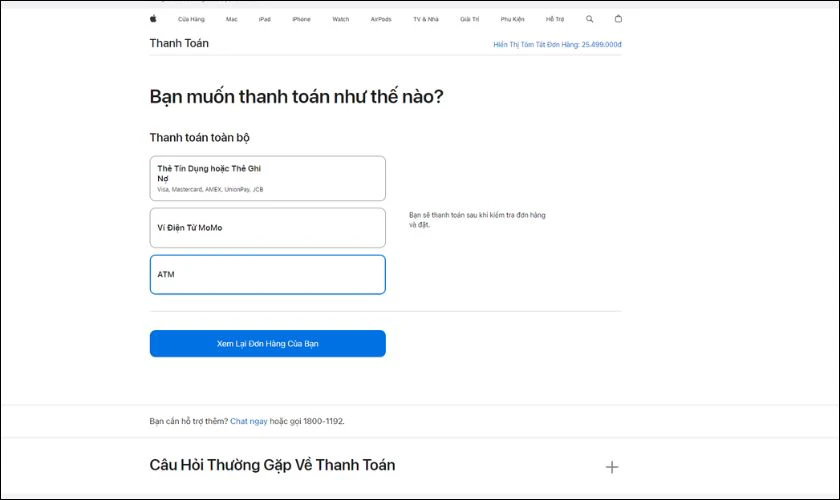Go to the Mac menu item
This screenshot has width=840, height=500.
point(231,19)
